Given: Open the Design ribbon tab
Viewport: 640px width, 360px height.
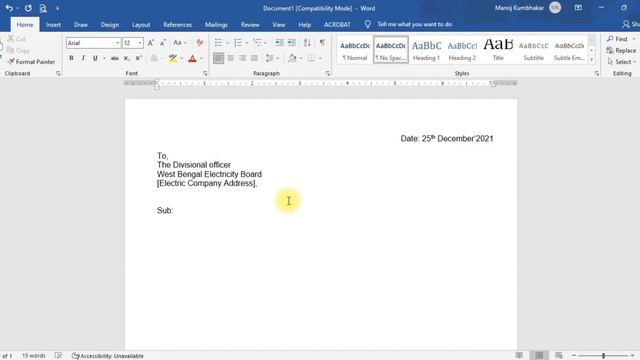Looking at the screenshot, I should 110,24.
